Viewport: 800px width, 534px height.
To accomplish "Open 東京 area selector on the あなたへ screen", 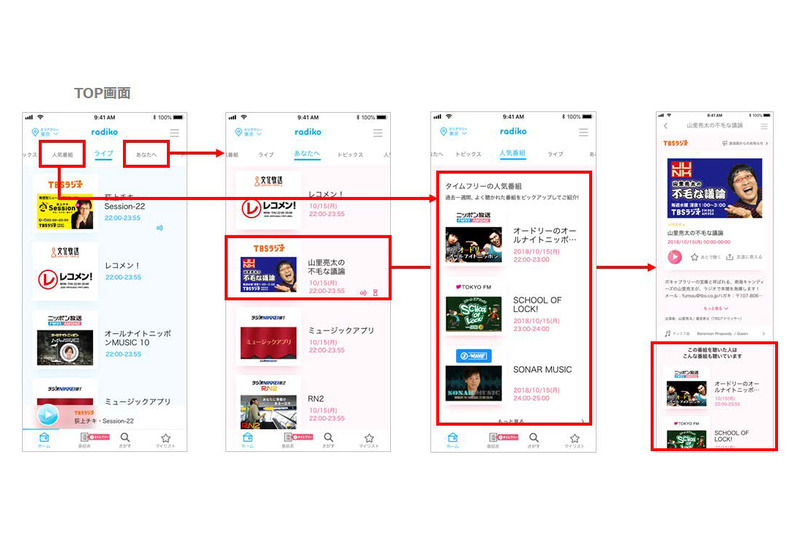I will (x=248, y=132).
